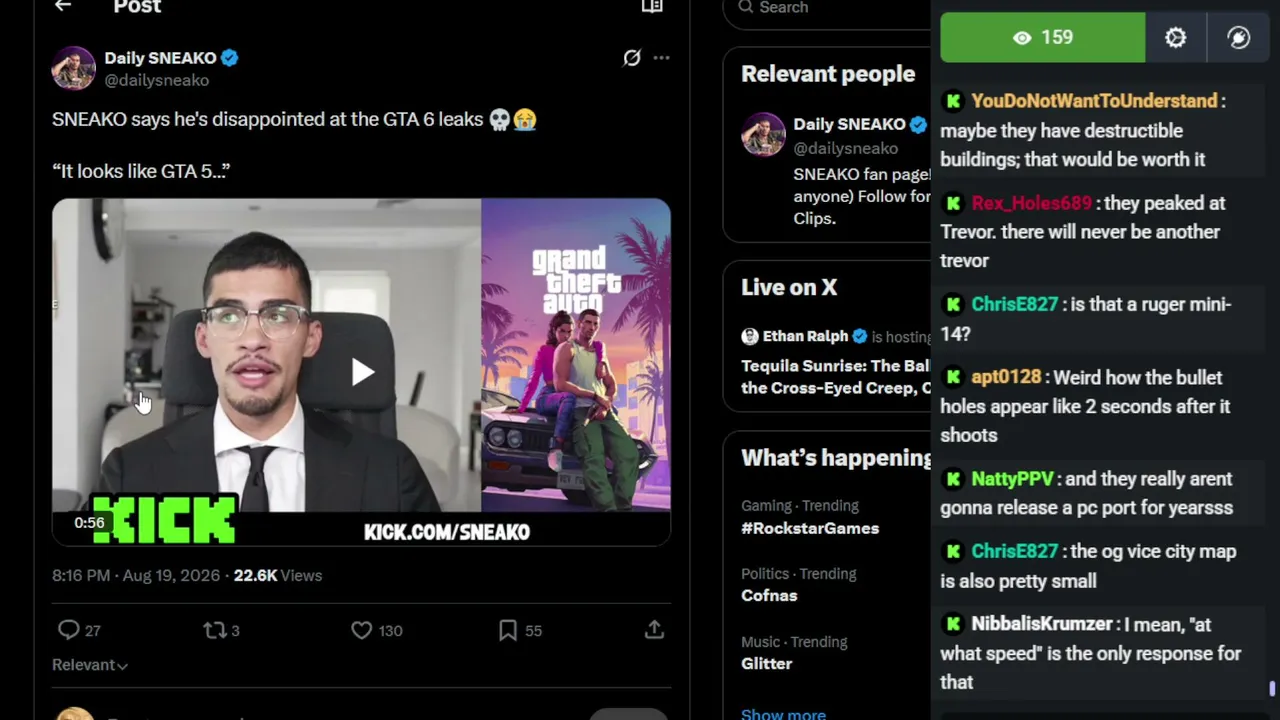Click Daily SNEAKO avatar on the post
The width and height of the screenshot is (1280, 720).
point(74,68)
